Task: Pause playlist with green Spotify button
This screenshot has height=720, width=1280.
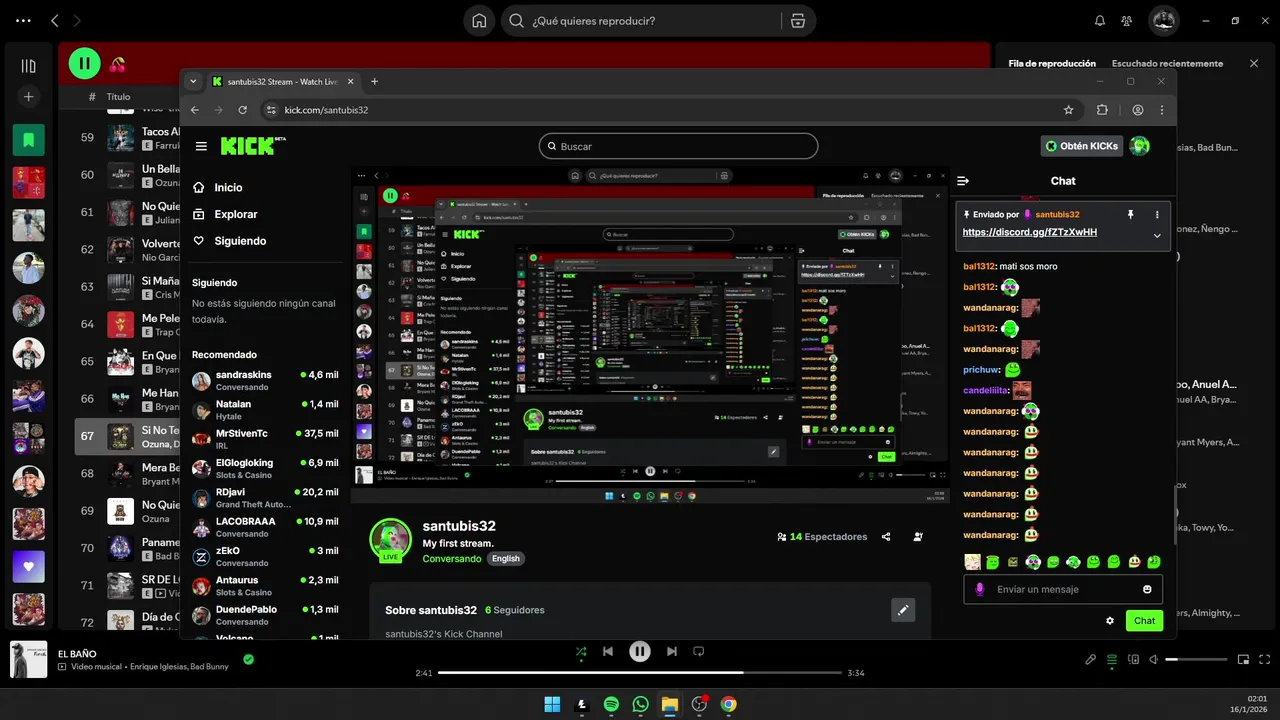Action: click(84, 64)
